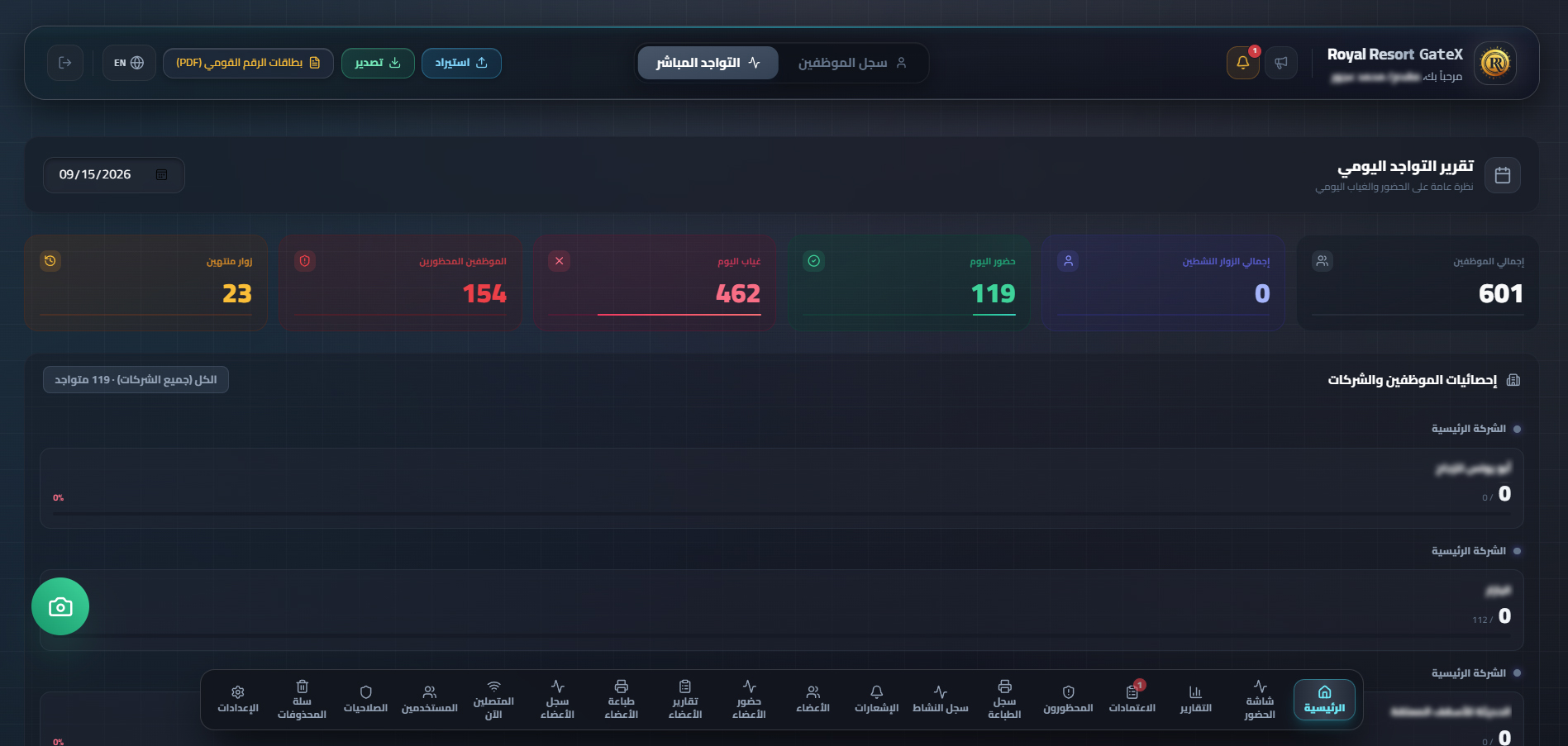
Task: Click the logout icon in header
Action: point(65,63)
